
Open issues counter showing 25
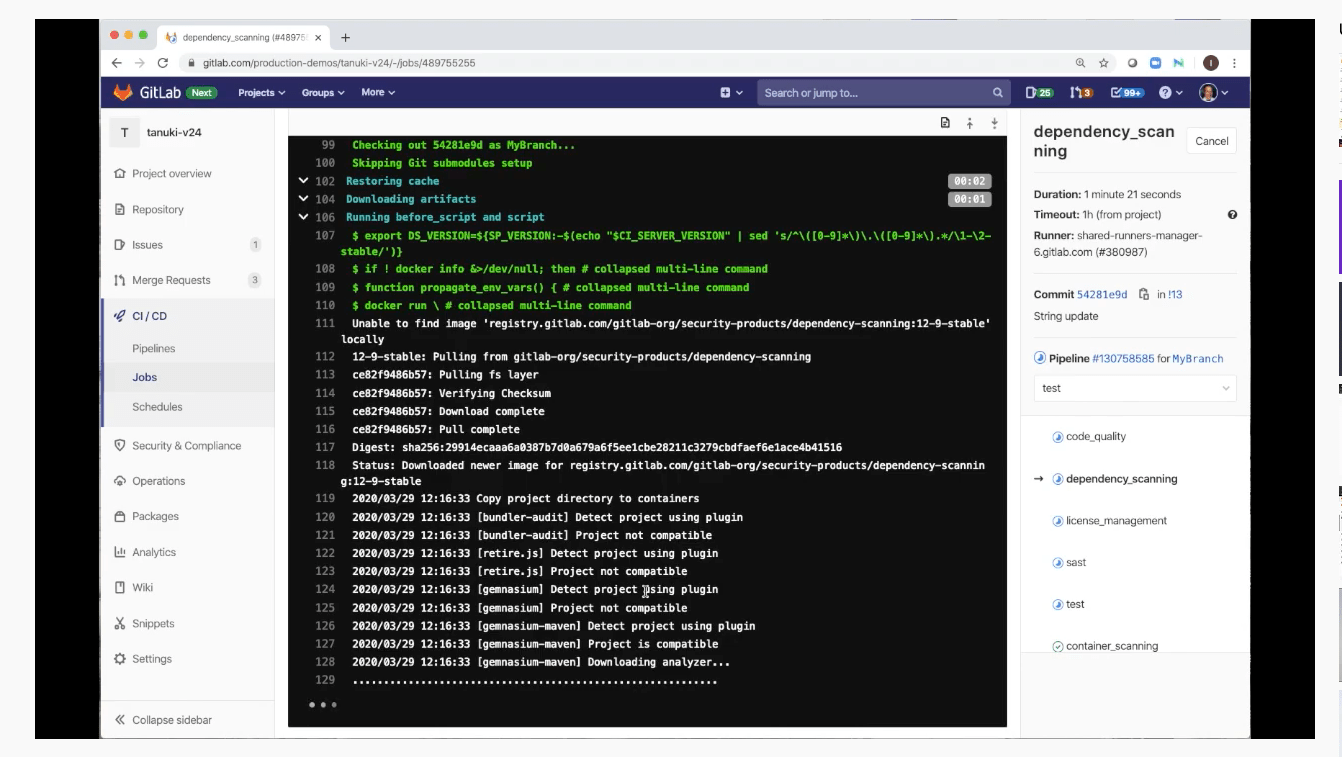pyautogui.click(x=1040, y=92)
